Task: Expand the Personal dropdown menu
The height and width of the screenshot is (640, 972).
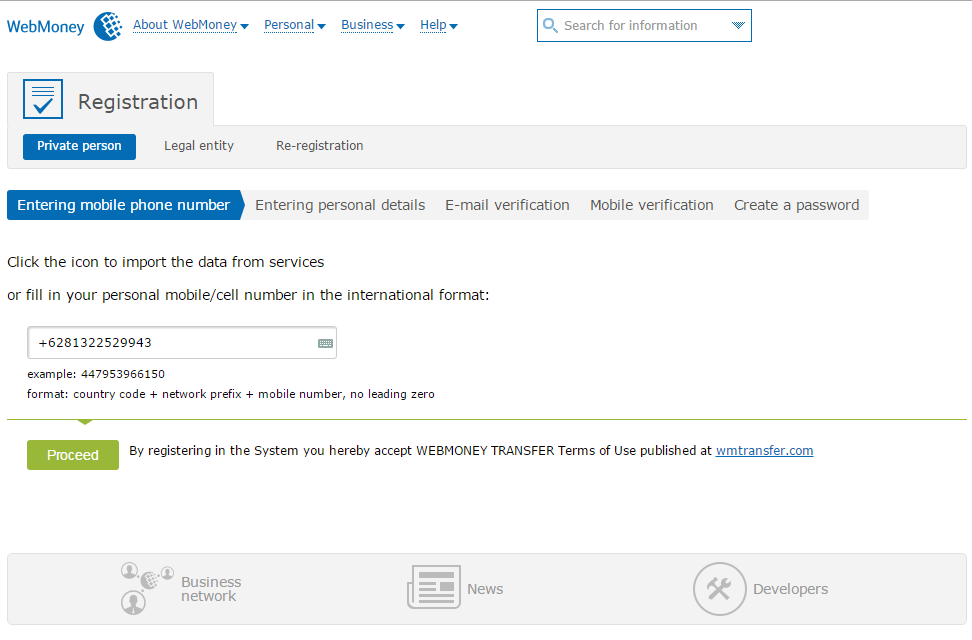Action: [x=294, y=25]
